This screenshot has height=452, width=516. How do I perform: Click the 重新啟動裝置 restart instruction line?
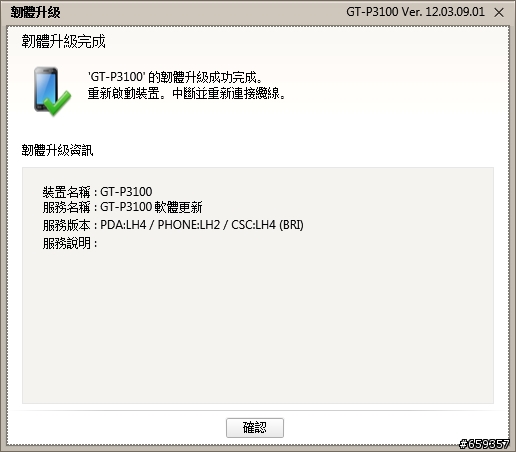(186, 94)
